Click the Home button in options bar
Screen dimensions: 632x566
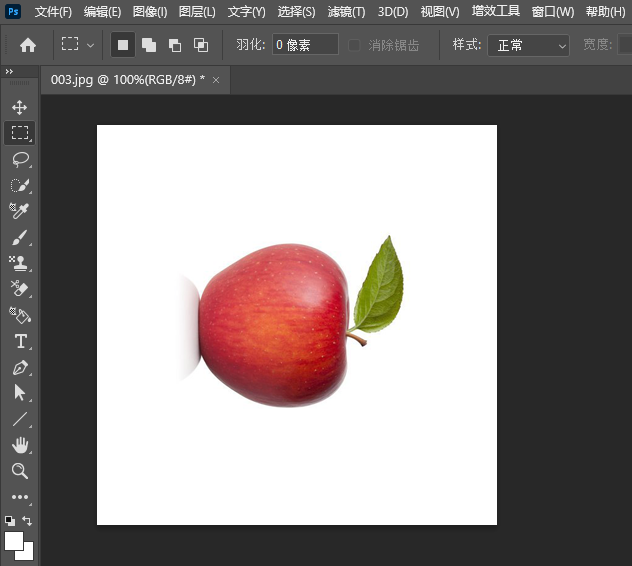click(x=28, y=45)
